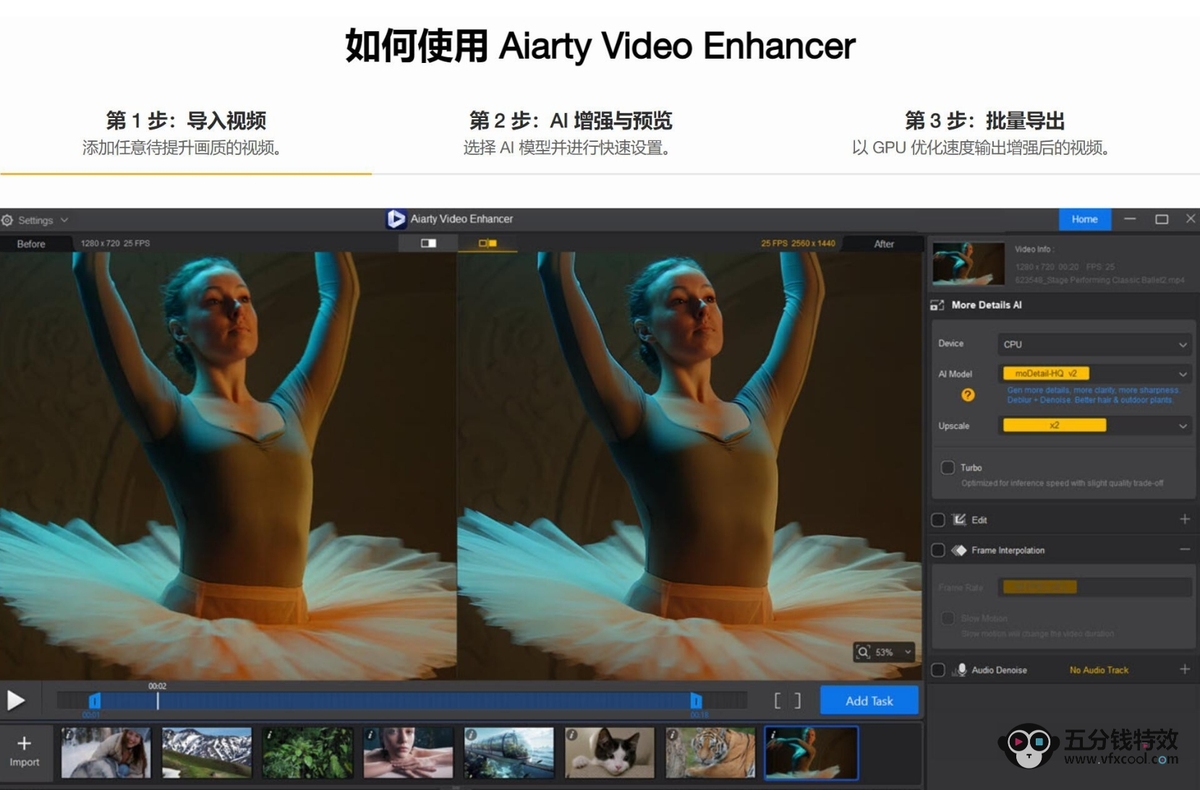The height and width of the screenshot is (790, 1200).
Task: Select the woman's face thumbnail
Action: click(x=408, y=752)
